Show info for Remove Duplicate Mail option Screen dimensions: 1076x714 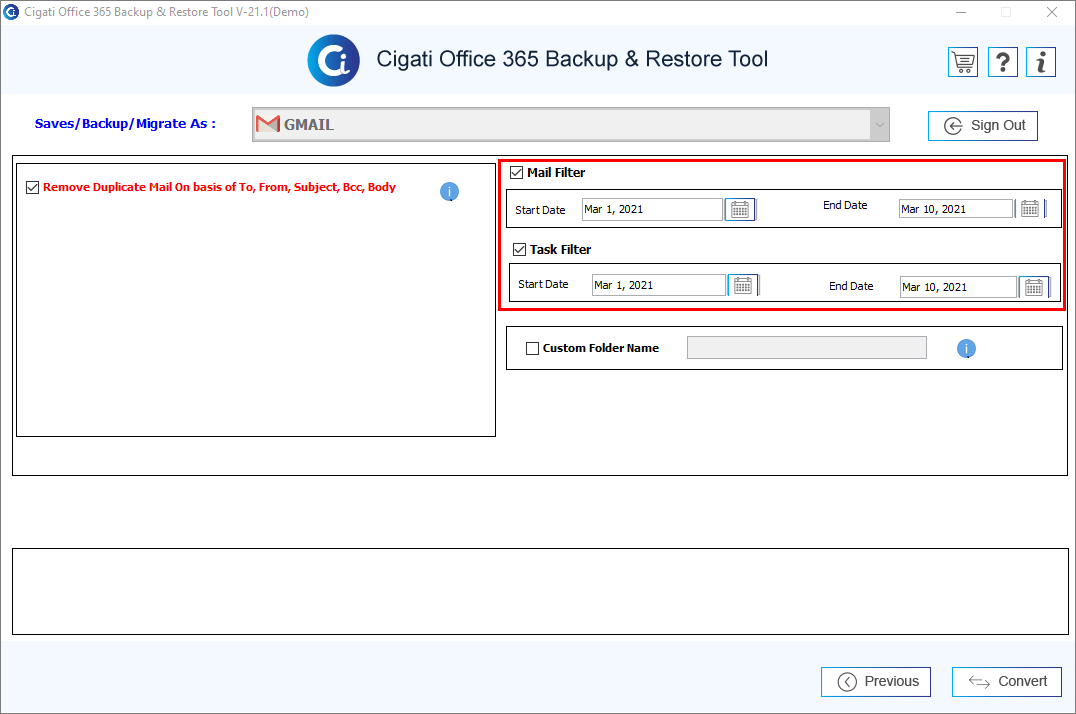point(449,192)
